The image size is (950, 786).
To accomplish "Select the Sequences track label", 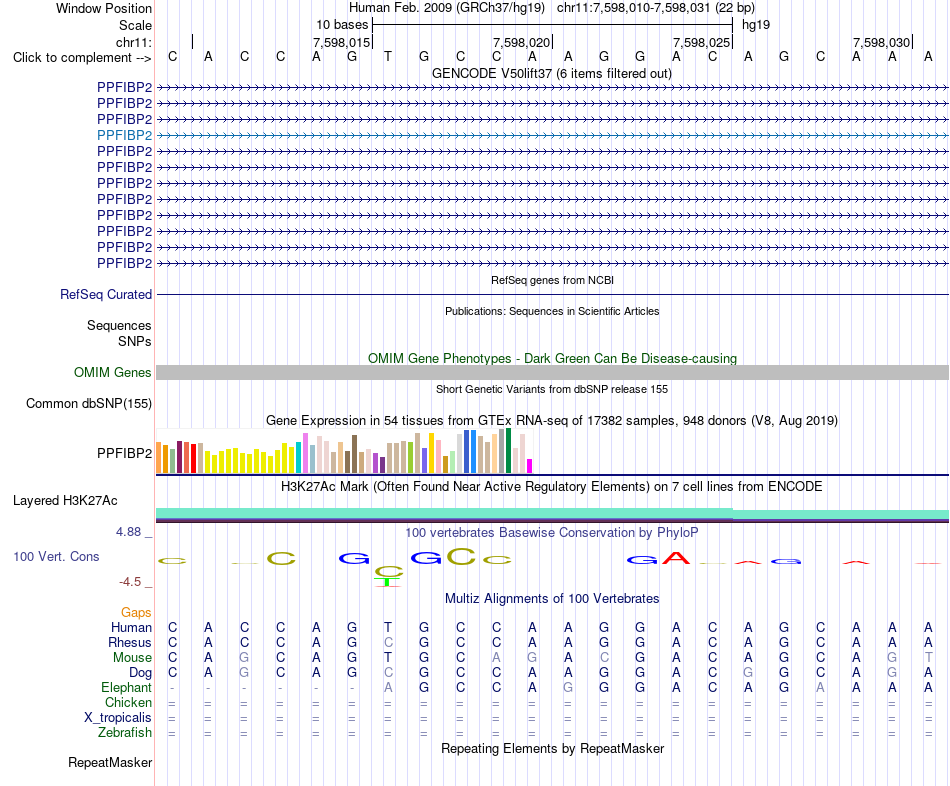I will pos(119,325).
